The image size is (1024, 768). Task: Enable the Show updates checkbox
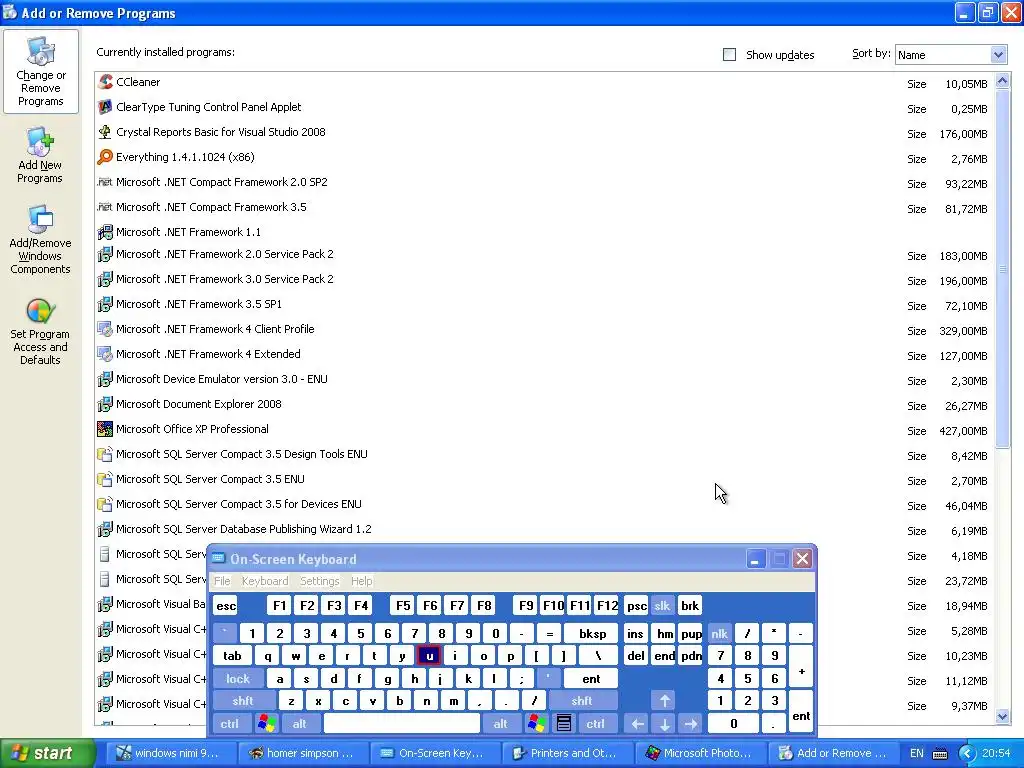pyautogui.click(x=729, y=55)
